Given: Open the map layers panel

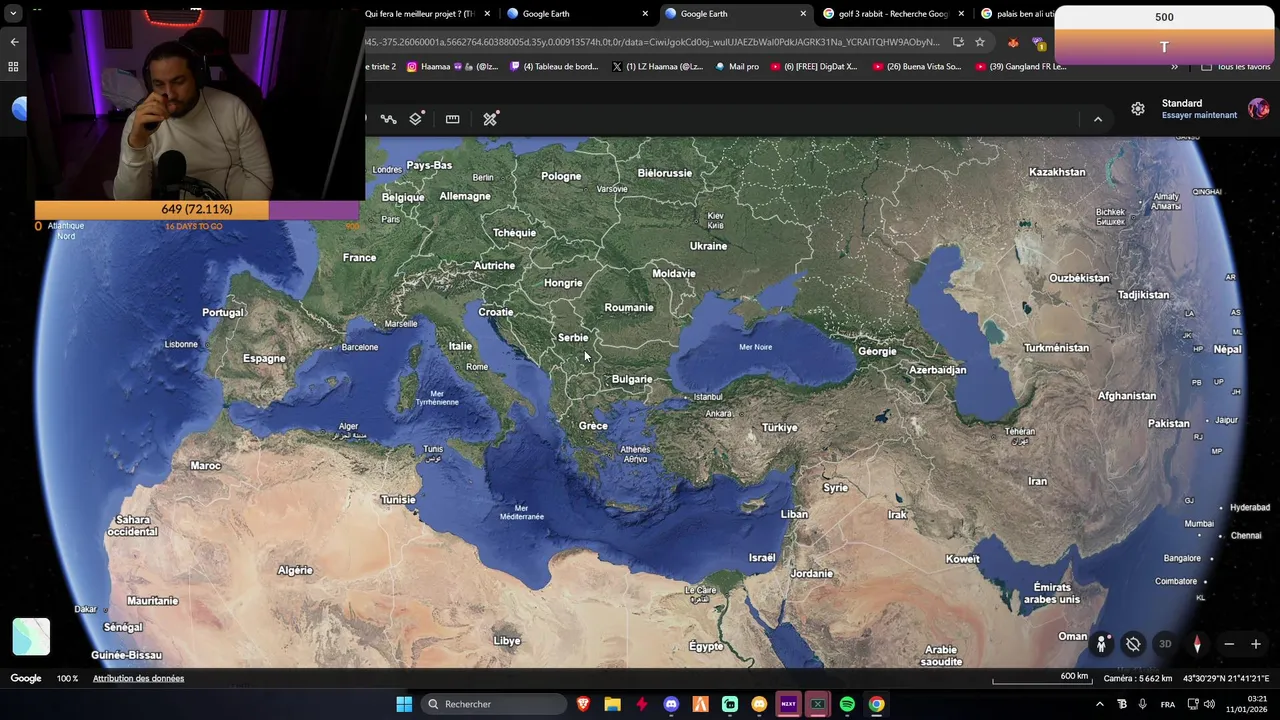Looking at the screenshot, I should coord(416,119).
